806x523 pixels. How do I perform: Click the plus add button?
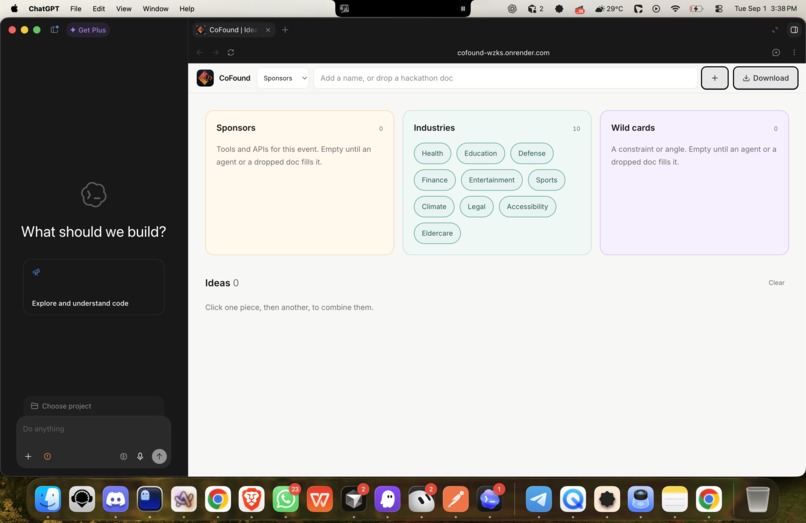715,78
